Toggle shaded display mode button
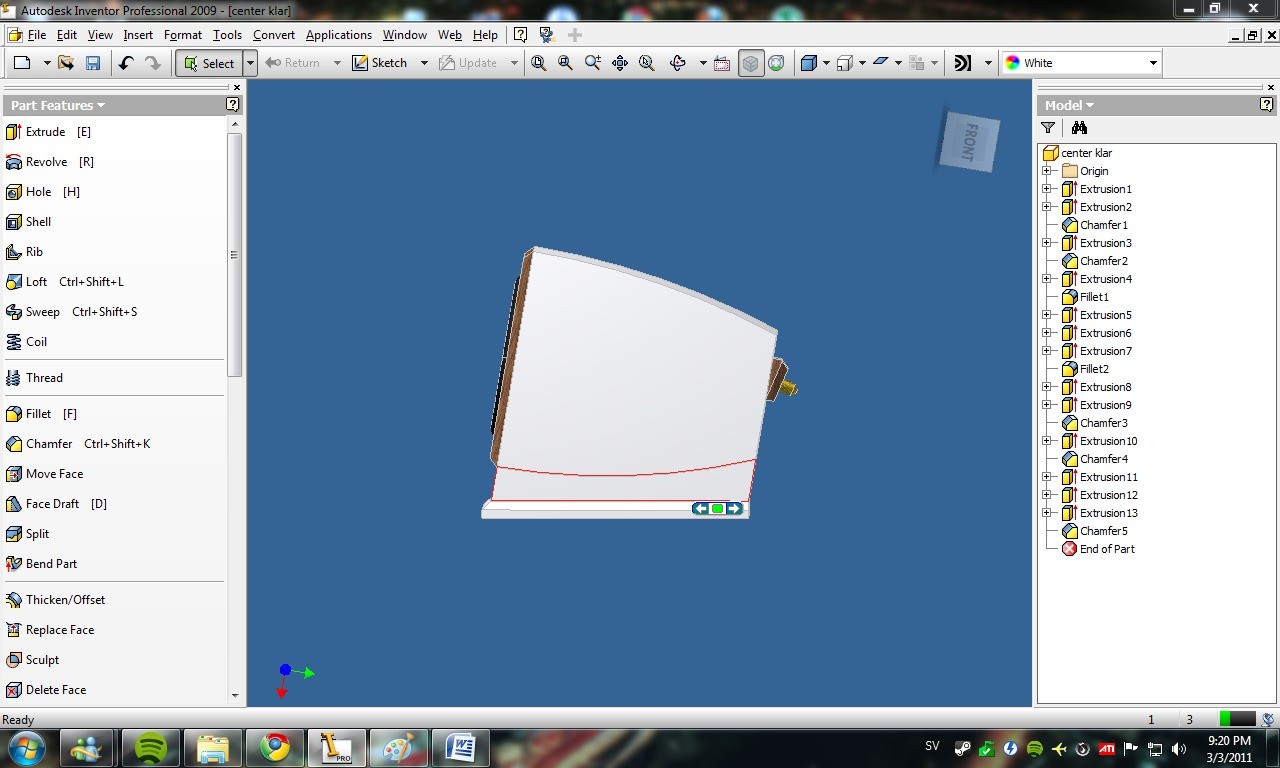Viewport: 1280px width, 768px height. (x=750, y=63)
